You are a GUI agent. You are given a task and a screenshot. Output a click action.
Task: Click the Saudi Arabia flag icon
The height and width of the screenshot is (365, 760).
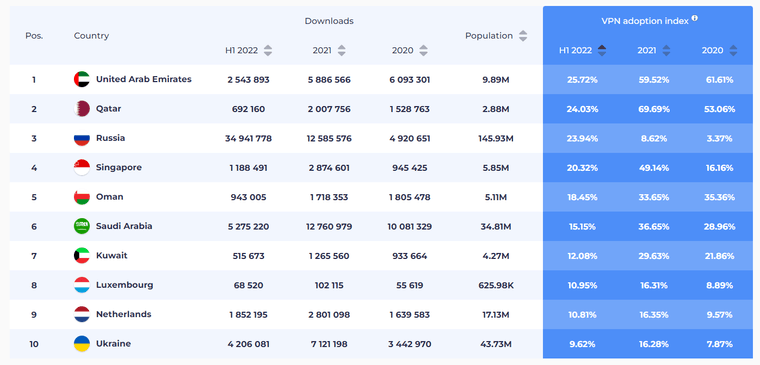[x=82, y=226]
